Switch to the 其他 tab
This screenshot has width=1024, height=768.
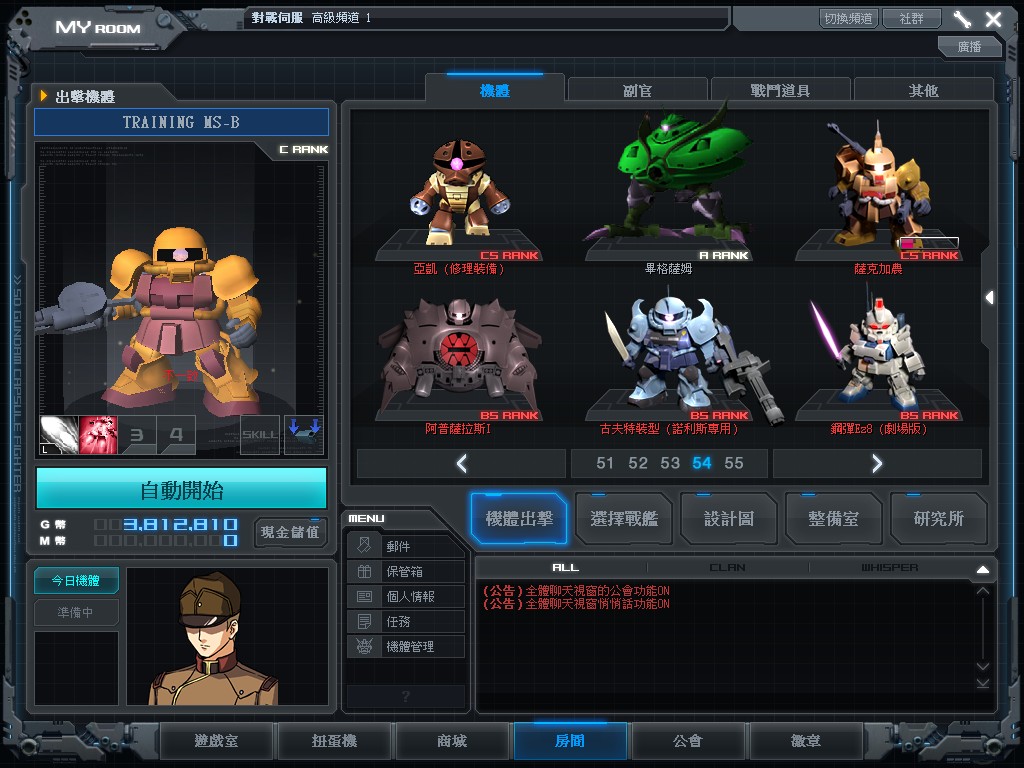click(923, 90)
